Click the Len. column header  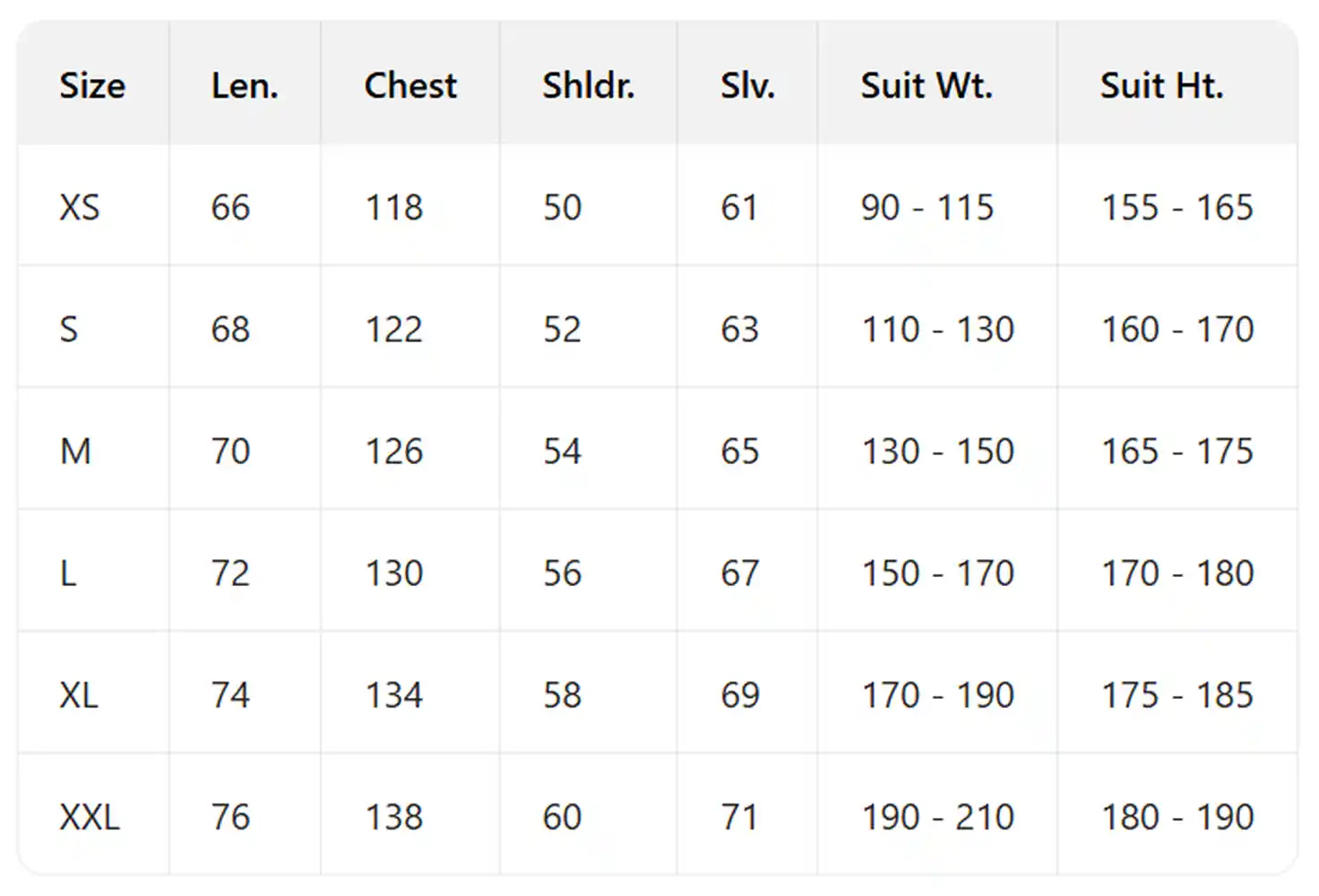[x=245, y=86]
